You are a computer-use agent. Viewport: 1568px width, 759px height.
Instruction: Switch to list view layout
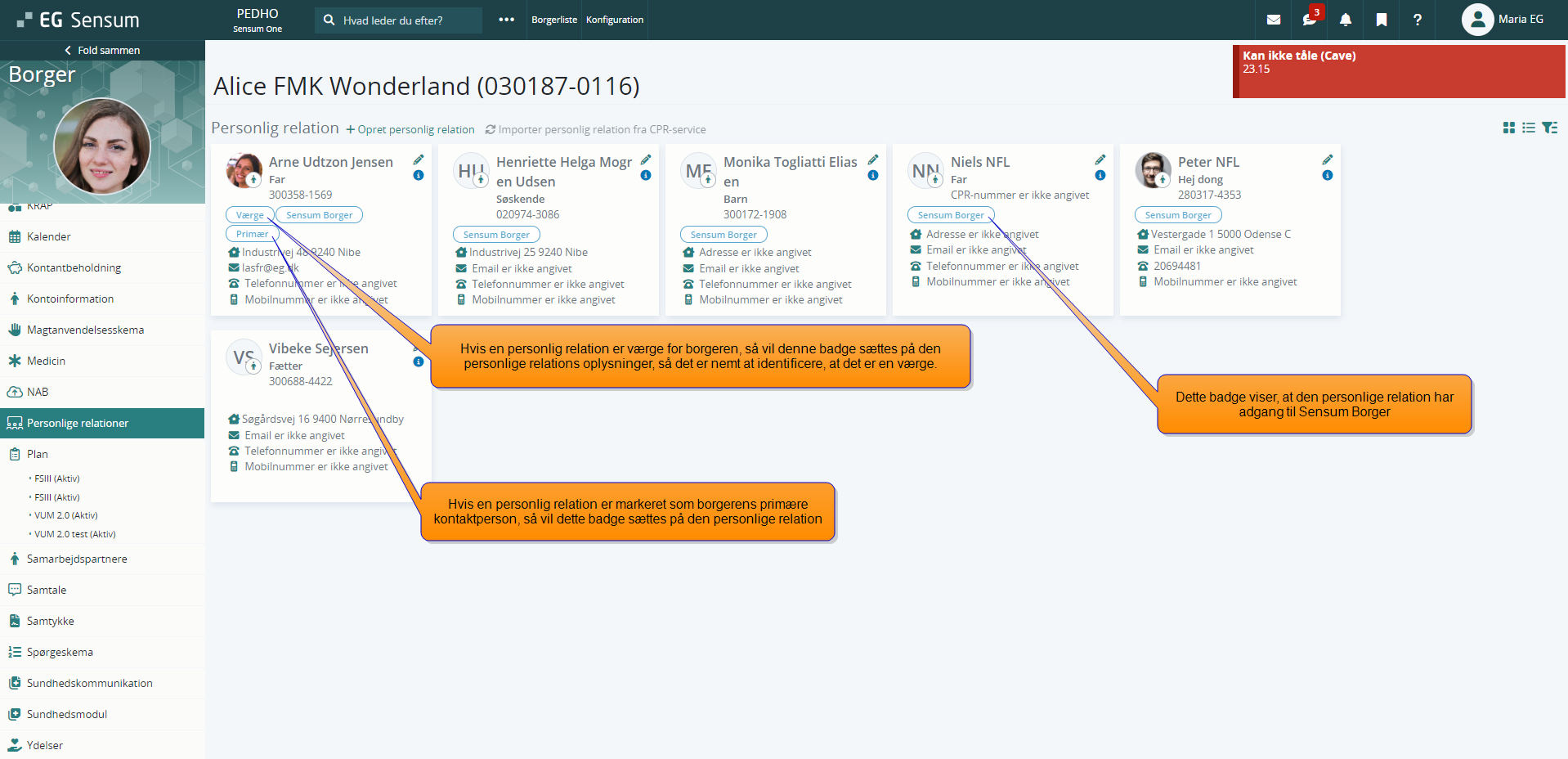(1529, 128)
